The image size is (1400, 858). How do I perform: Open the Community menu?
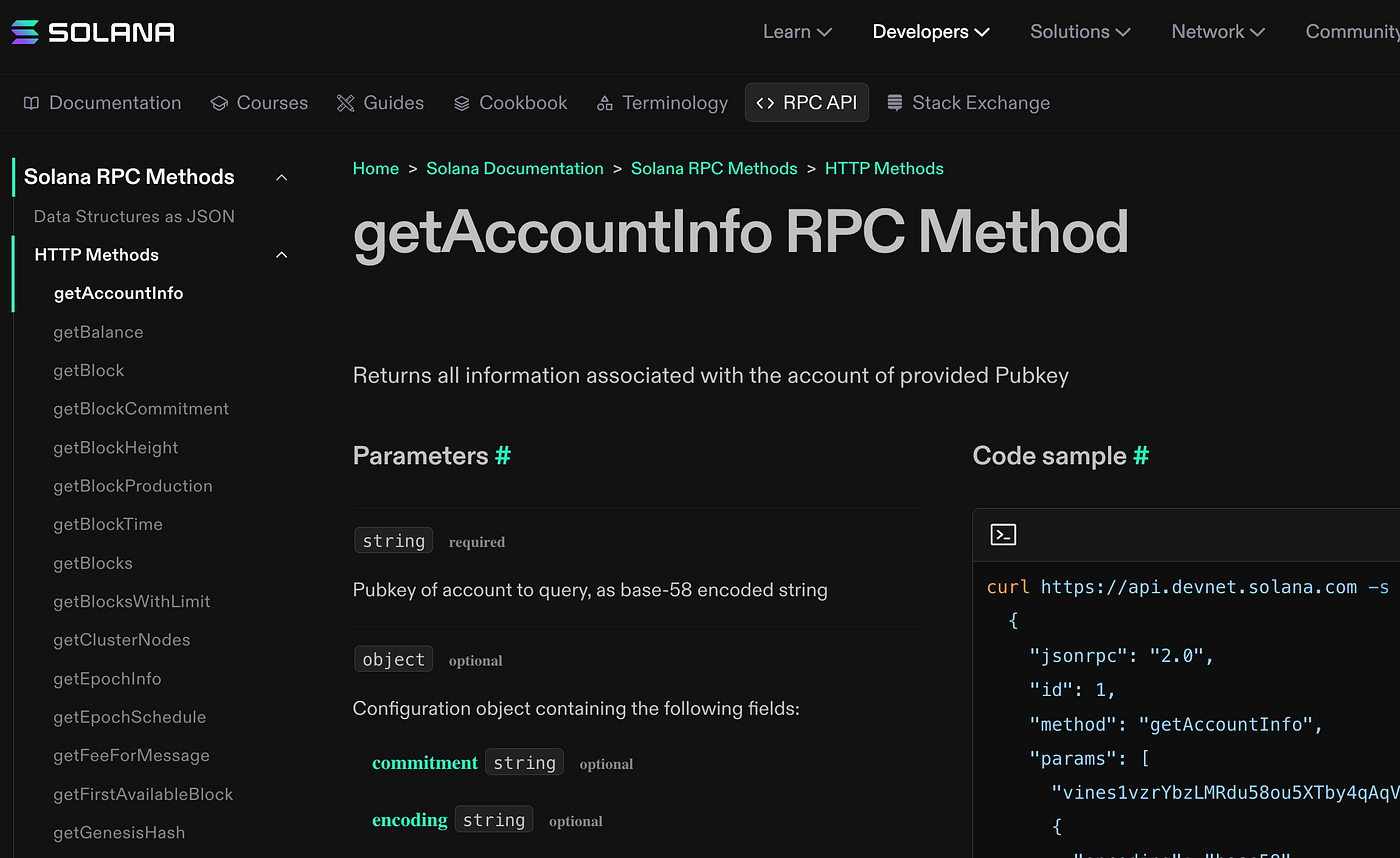point(1352,32)
